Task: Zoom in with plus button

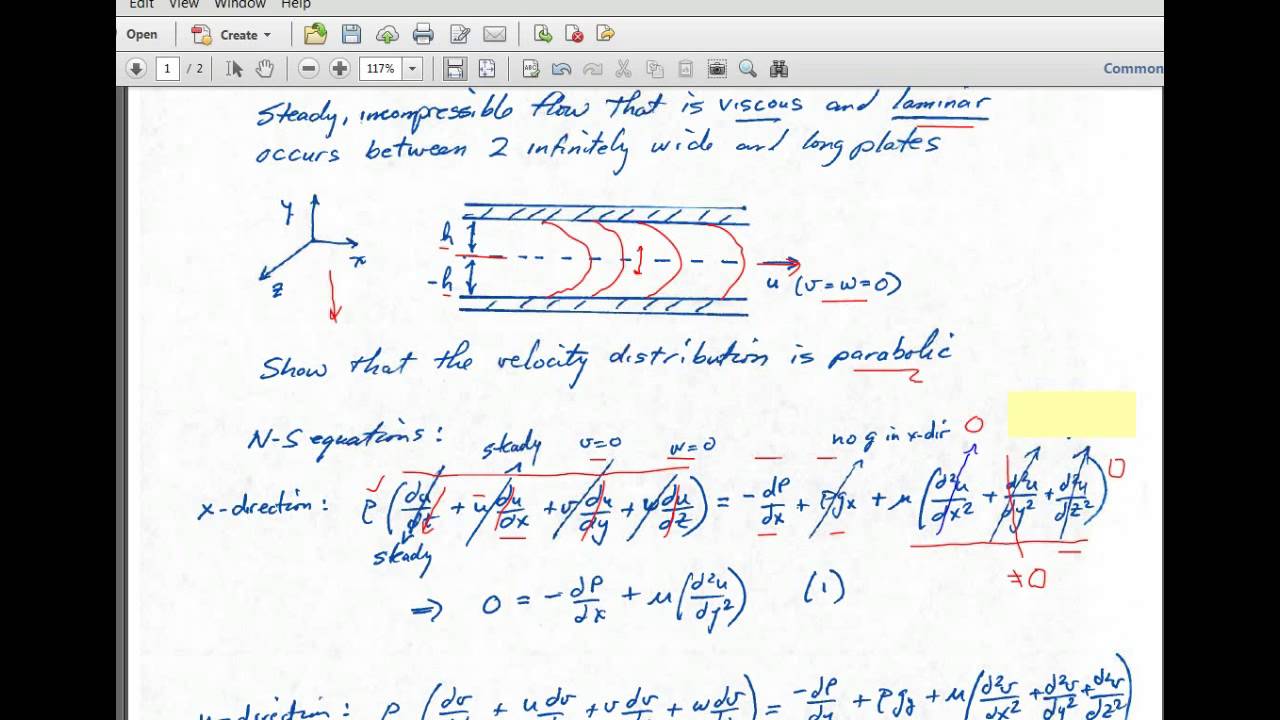Action: tap(340, 69)
